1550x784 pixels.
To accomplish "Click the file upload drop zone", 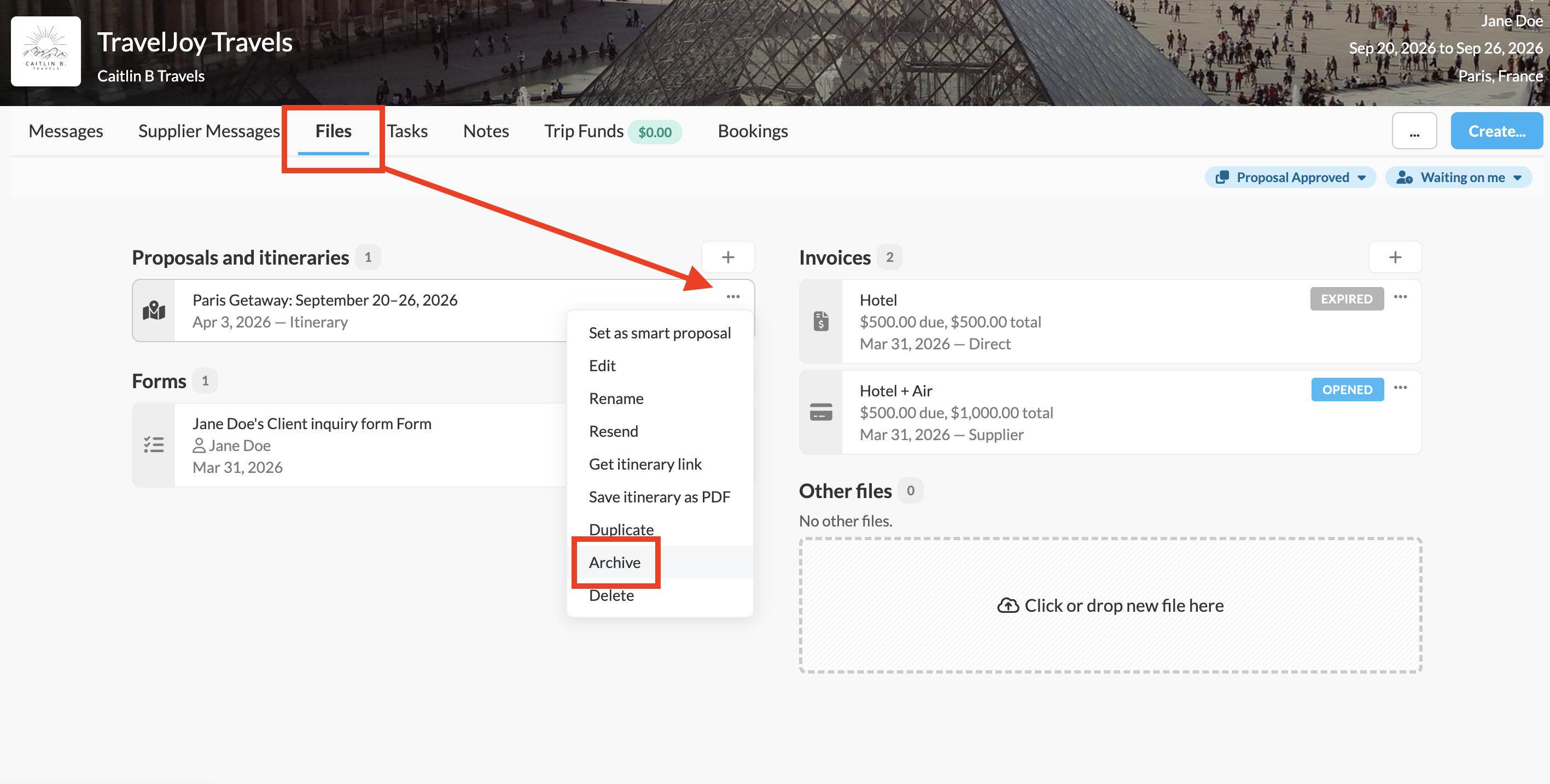I will 1110,605.
